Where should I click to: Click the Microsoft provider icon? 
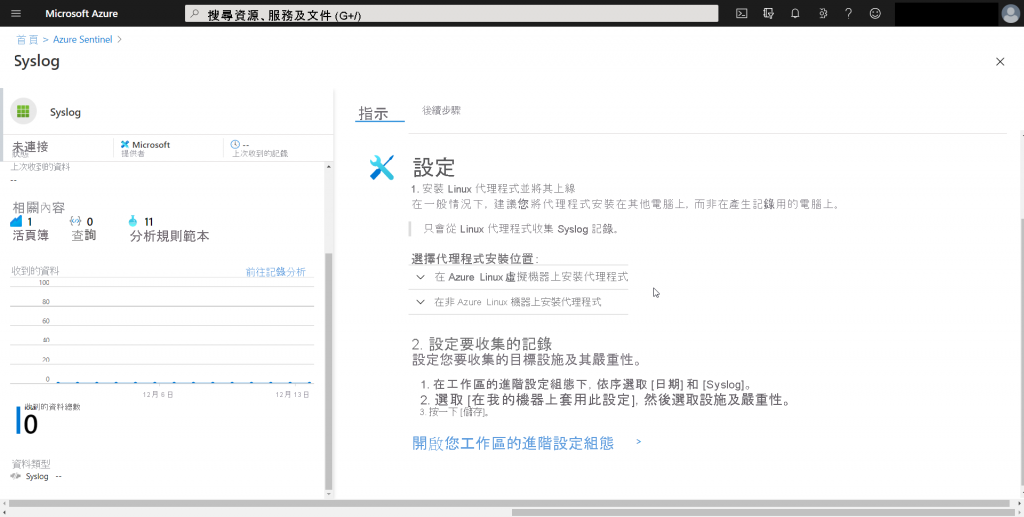pos(125,144)
